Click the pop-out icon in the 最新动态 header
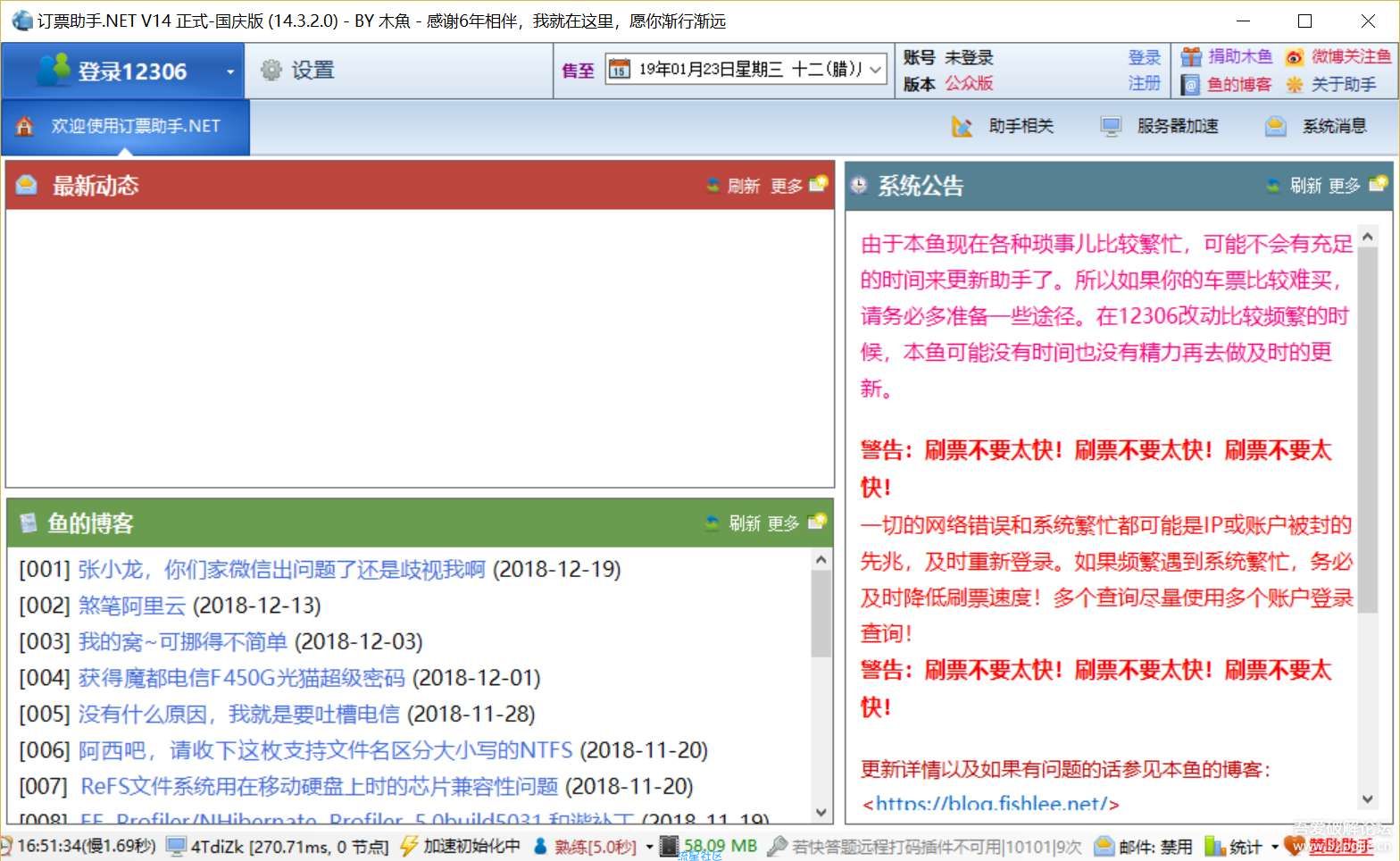 [x=818, y=184]
